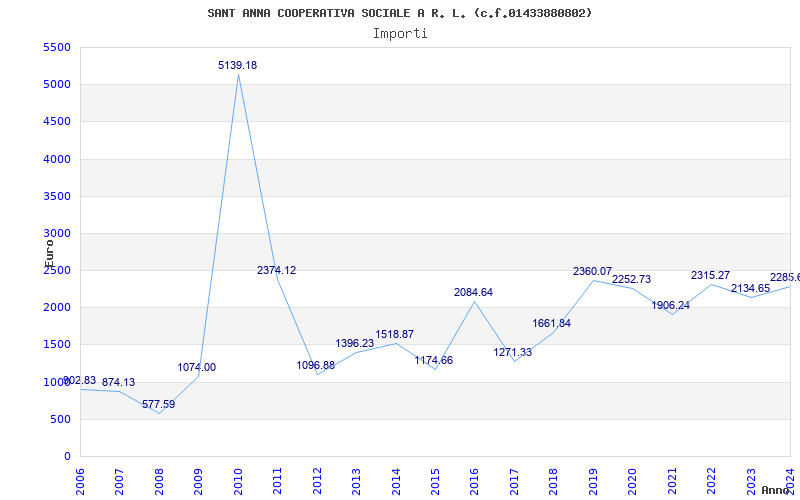Click the x-axis year 2011
This screenshot has height=500, width=800.
coord(277,482)
